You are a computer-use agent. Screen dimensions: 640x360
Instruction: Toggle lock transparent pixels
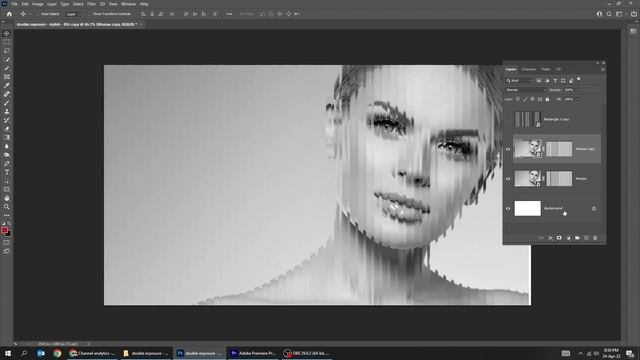(x=518, y=99)
